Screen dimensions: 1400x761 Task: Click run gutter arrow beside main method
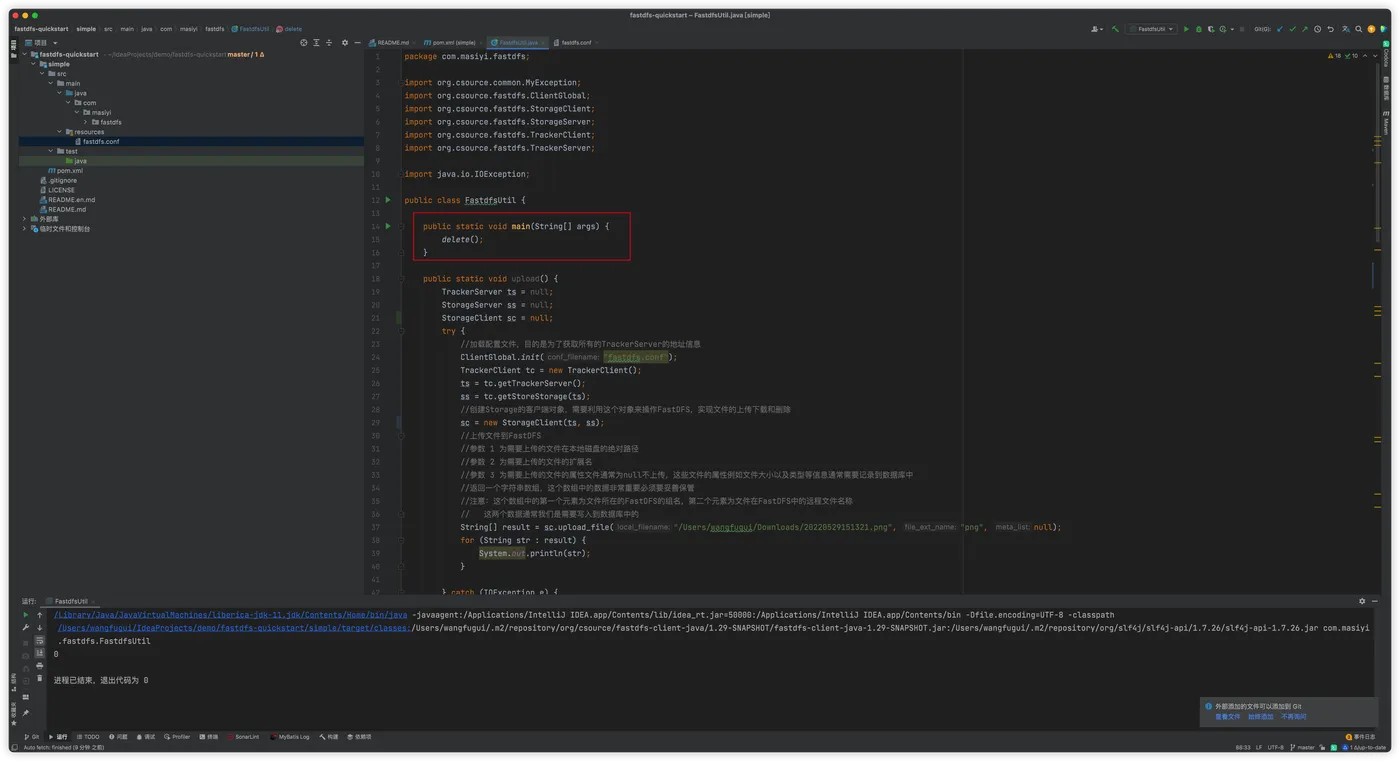click(x=388, y=226)
